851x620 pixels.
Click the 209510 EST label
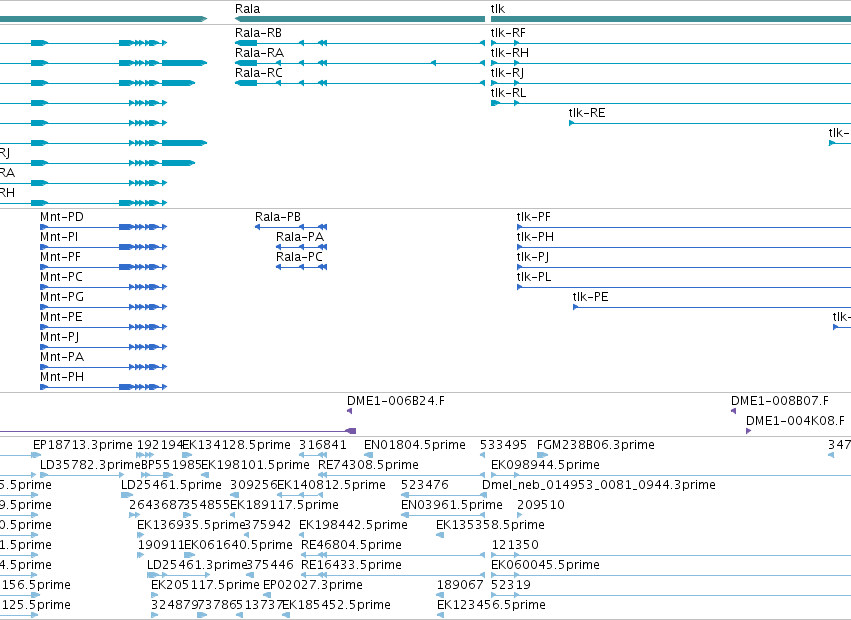coord(541,505)
